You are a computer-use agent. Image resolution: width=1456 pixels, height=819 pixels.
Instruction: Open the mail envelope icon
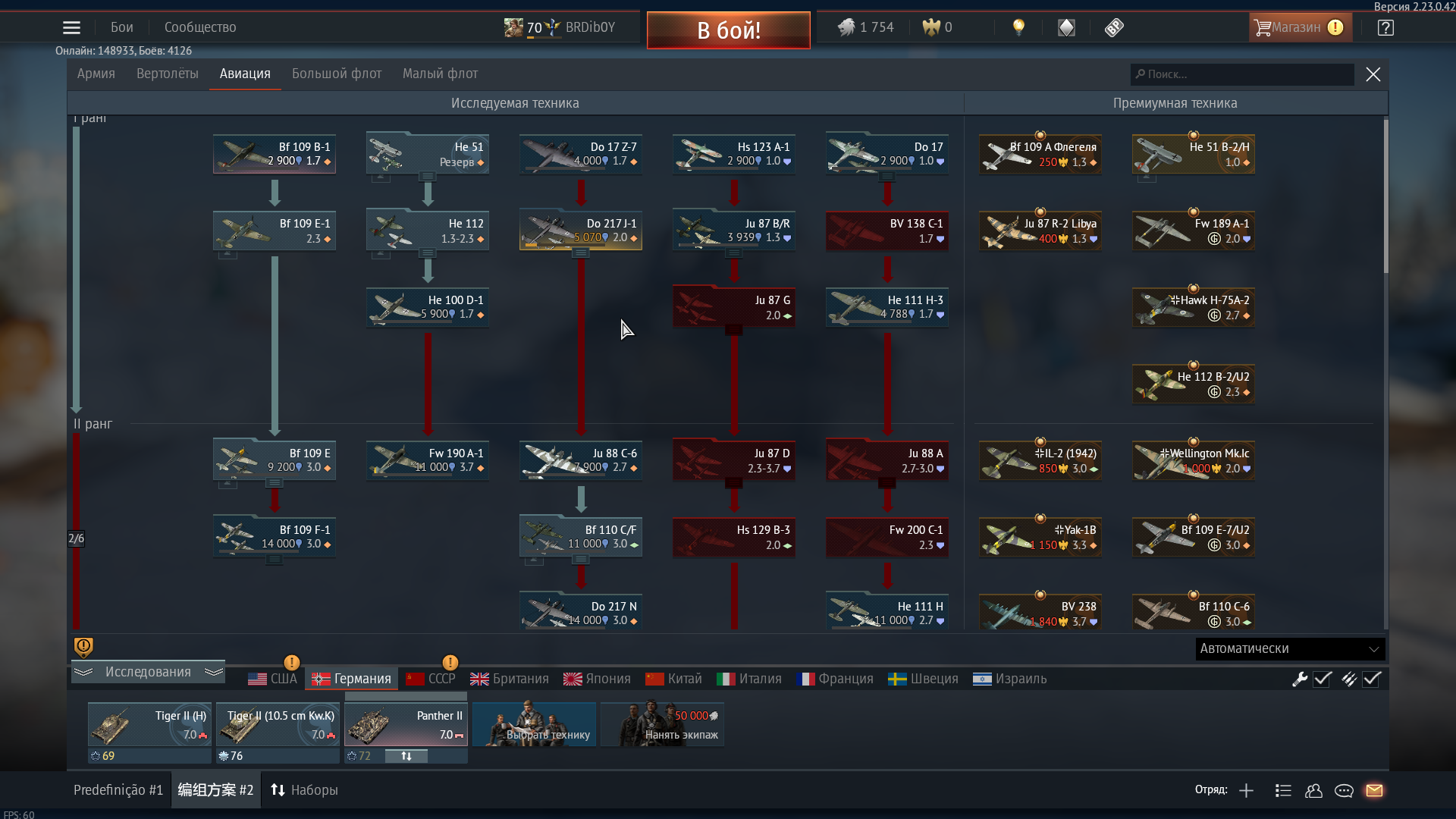pyautogui.click(x=1374, y=790)
